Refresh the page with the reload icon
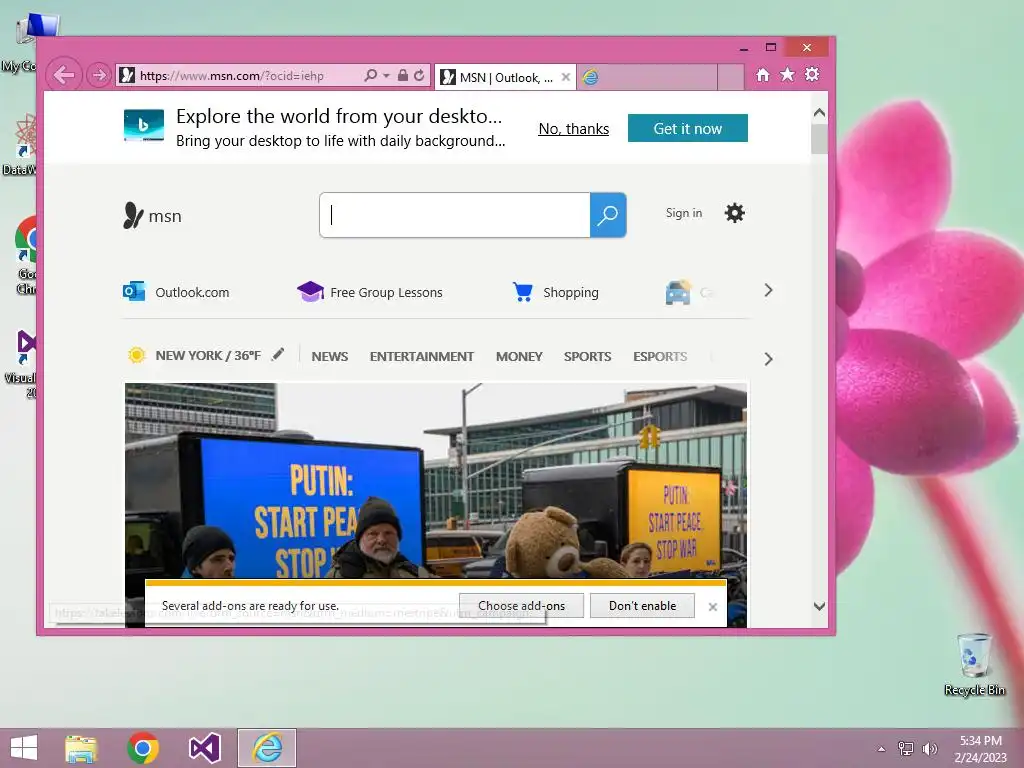The width and height of the screenshot is (1024, 768). [x=419, y=76]
